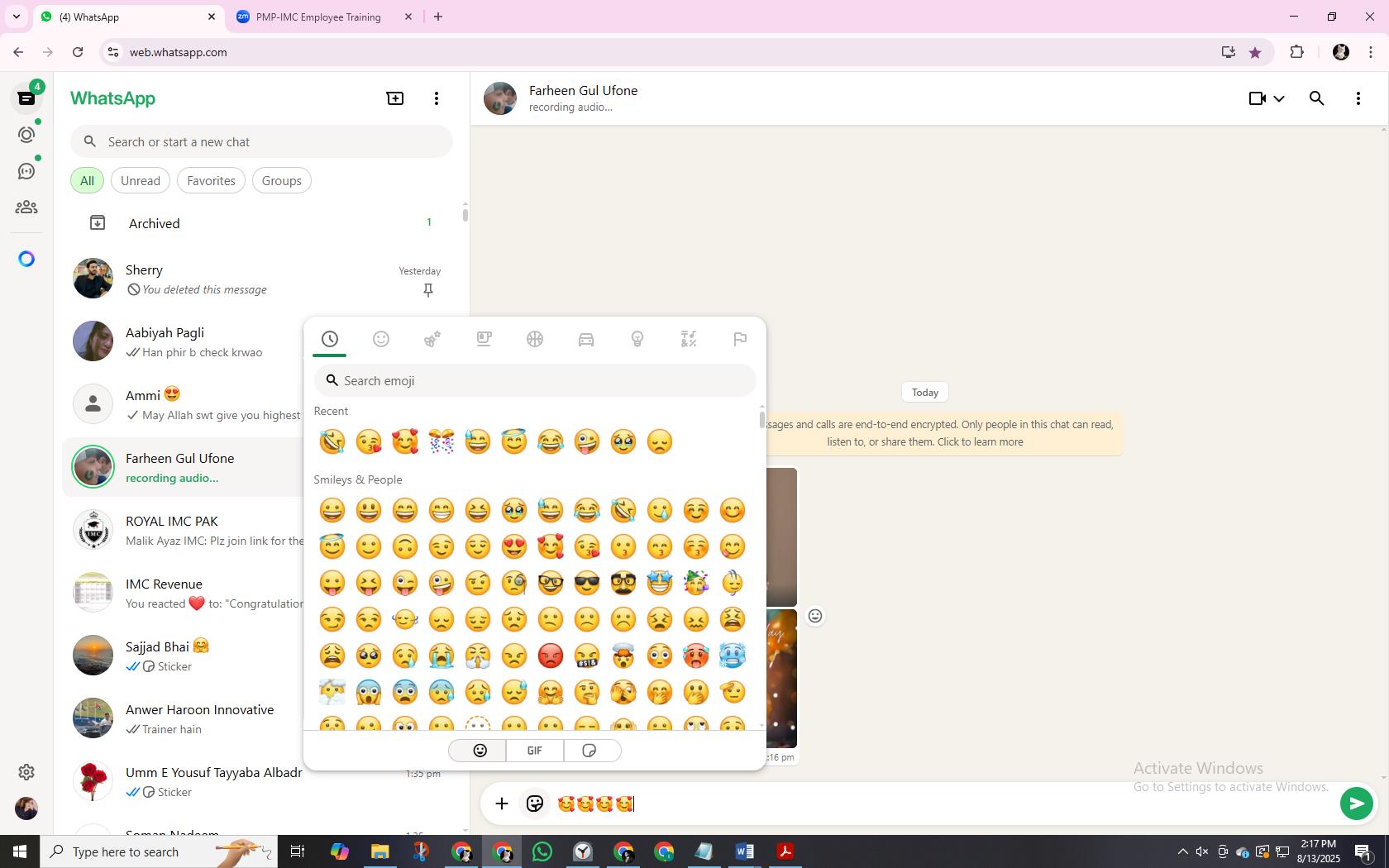The height and width of the screenshot is (868, 1389).
Task: React to image with emoji button
Action: click(815, 616)
